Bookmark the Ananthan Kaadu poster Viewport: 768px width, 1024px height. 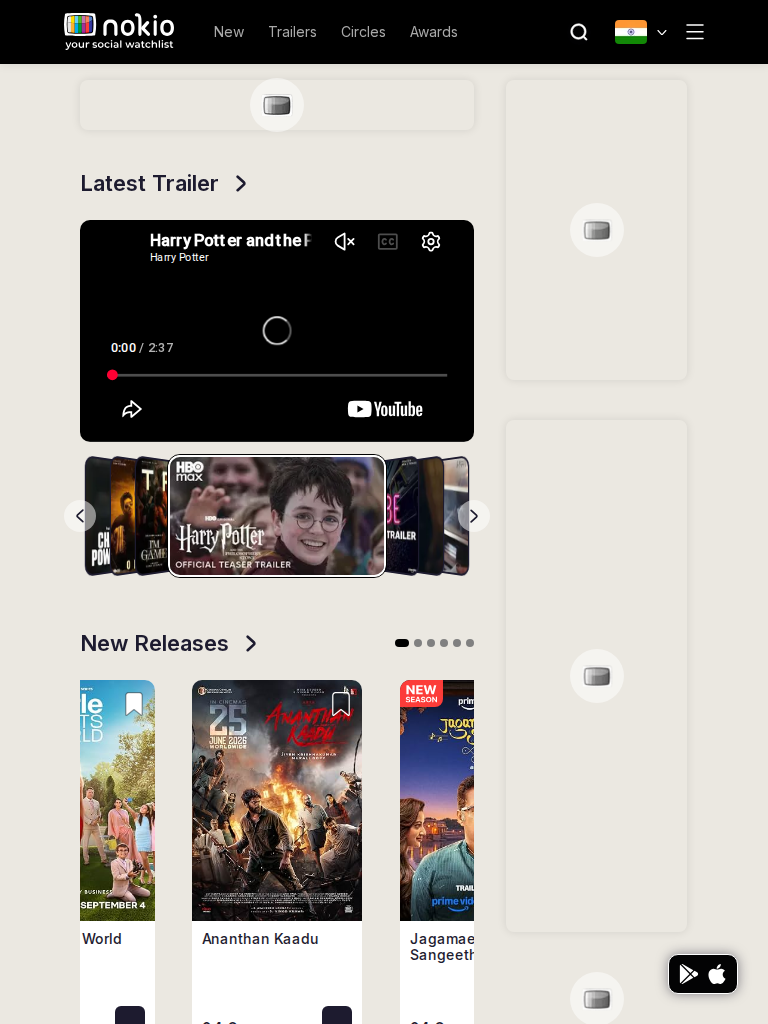341,703
